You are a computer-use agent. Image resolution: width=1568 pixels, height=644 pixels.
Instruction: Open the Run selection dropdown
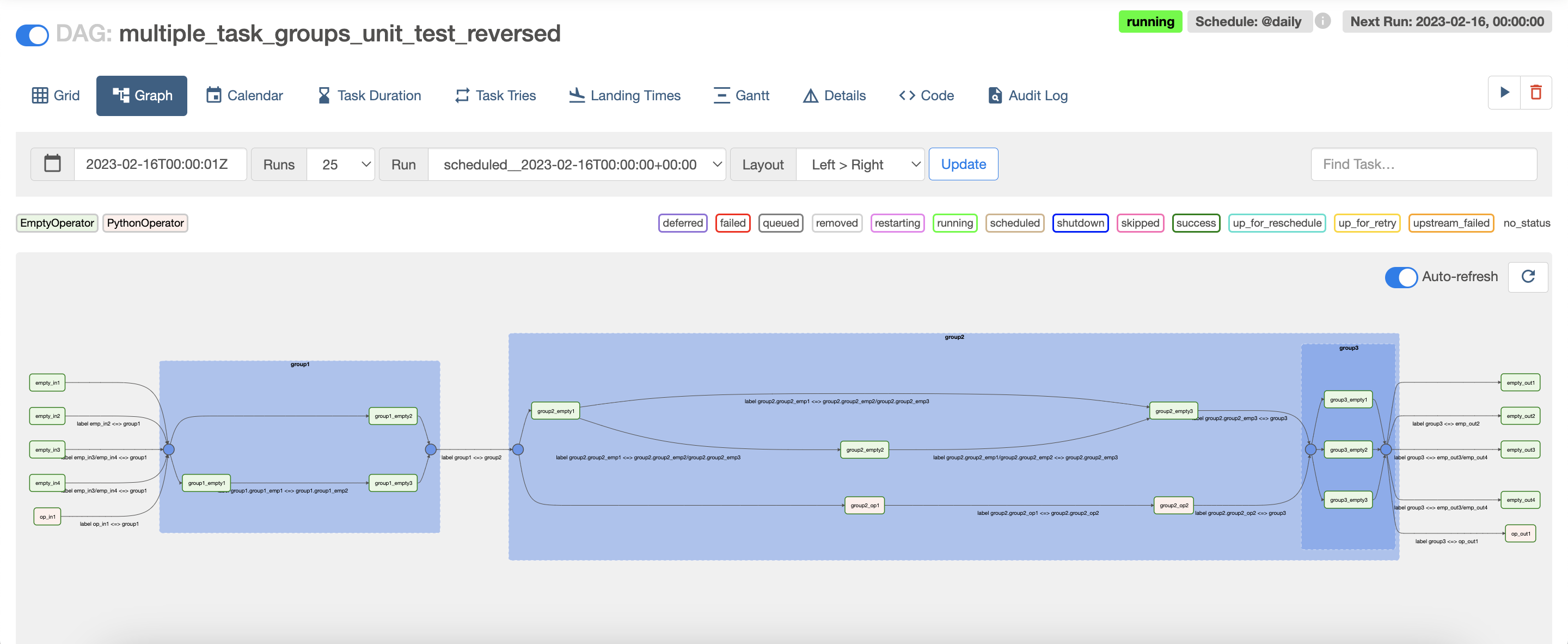click(x=577, y=165)
